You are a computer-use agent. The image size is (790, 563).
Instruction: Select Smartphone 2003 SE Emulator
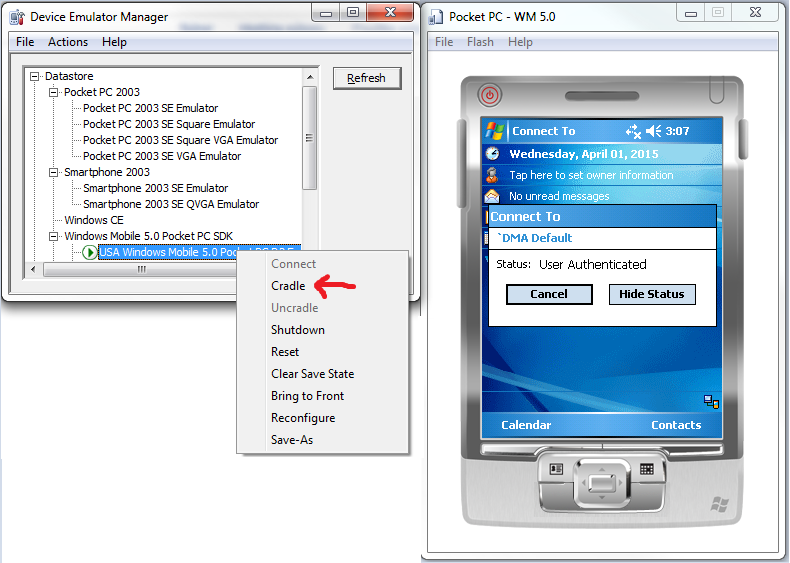point(155,188)
